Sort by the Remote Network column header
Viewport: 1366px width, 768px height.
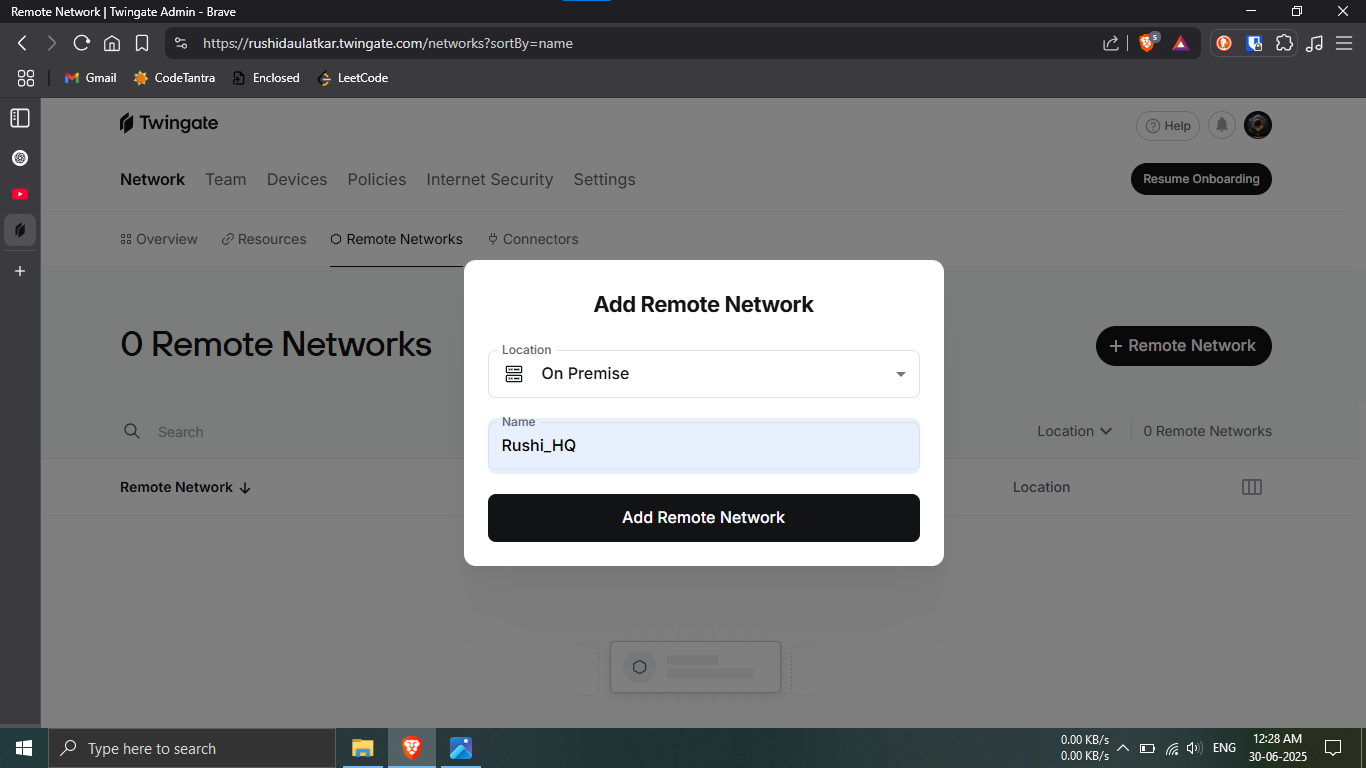click(x=185, y=487)
